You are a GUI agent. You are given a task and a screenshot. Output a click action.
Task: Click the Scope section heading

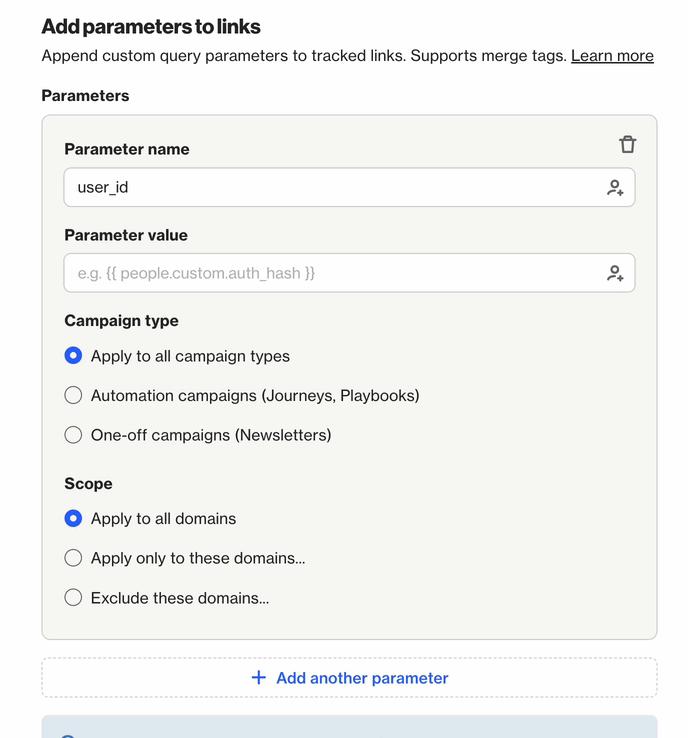[88, 483]
